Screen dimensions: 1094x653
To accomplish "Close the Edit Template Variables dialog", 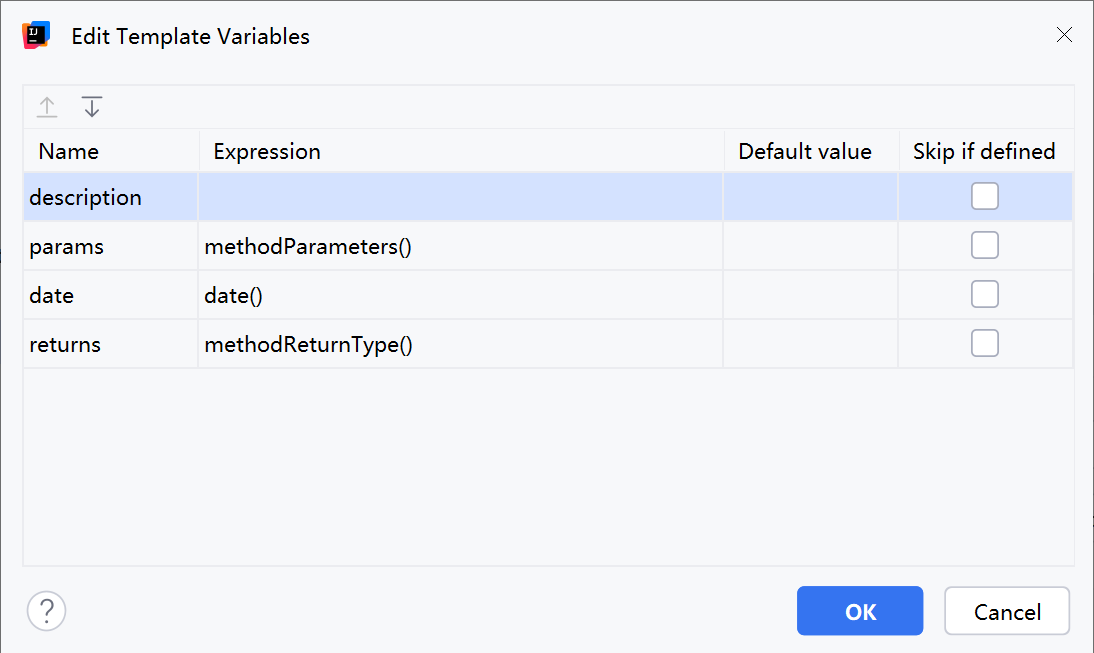I will 1065,35.
